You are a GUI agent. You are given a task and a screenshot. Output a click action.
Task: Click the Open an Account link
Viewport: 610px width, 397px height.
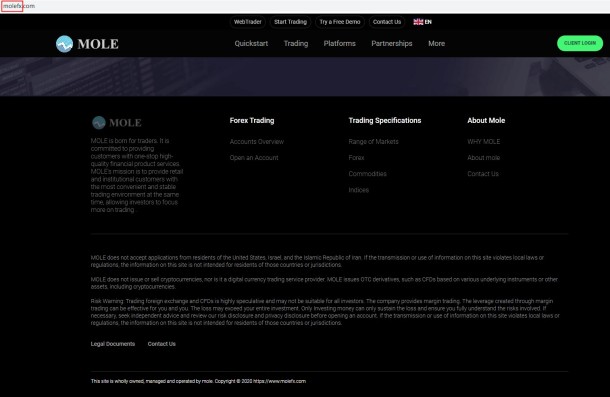point(254,158)
